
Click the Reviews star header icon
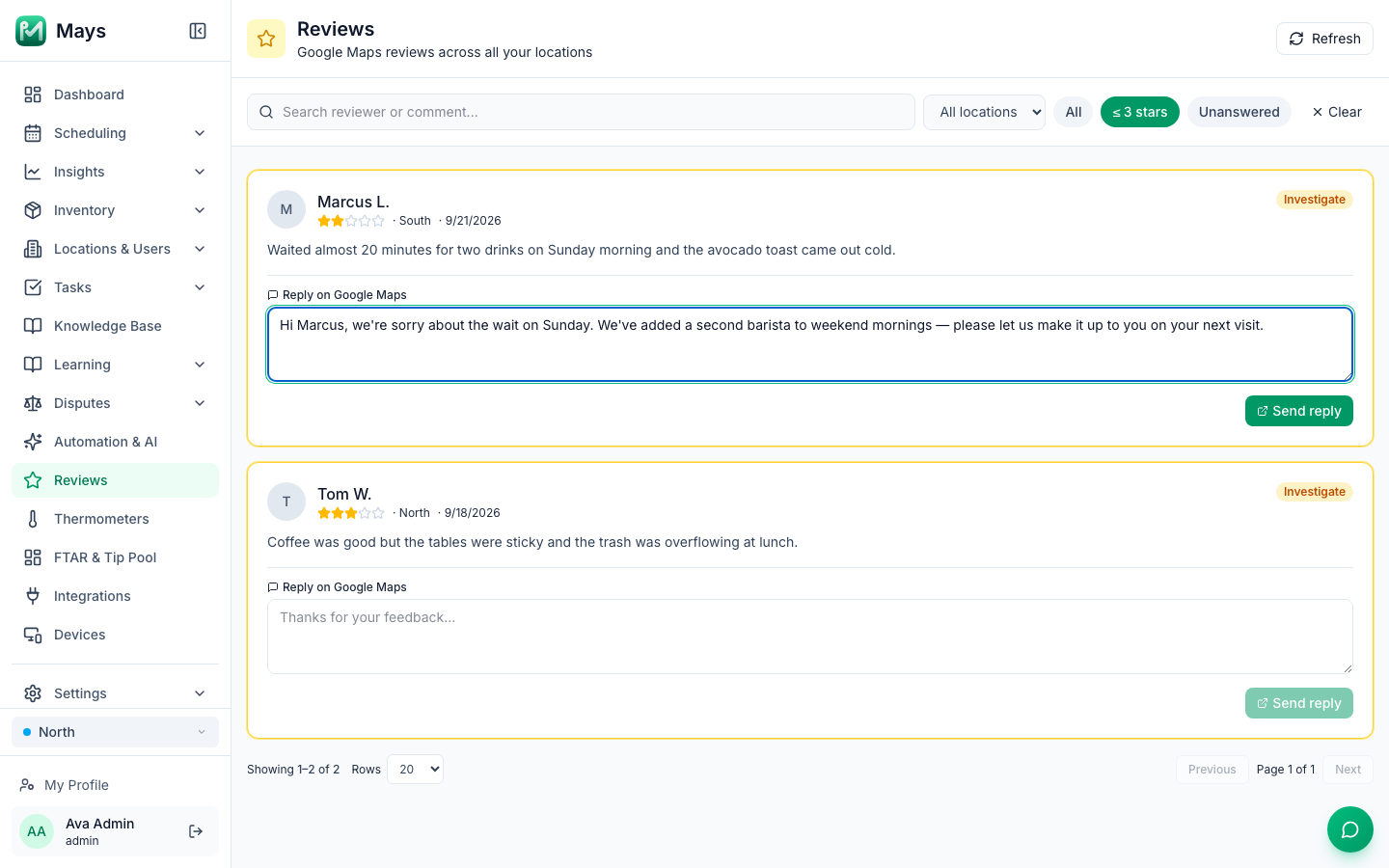pos(266,39)
